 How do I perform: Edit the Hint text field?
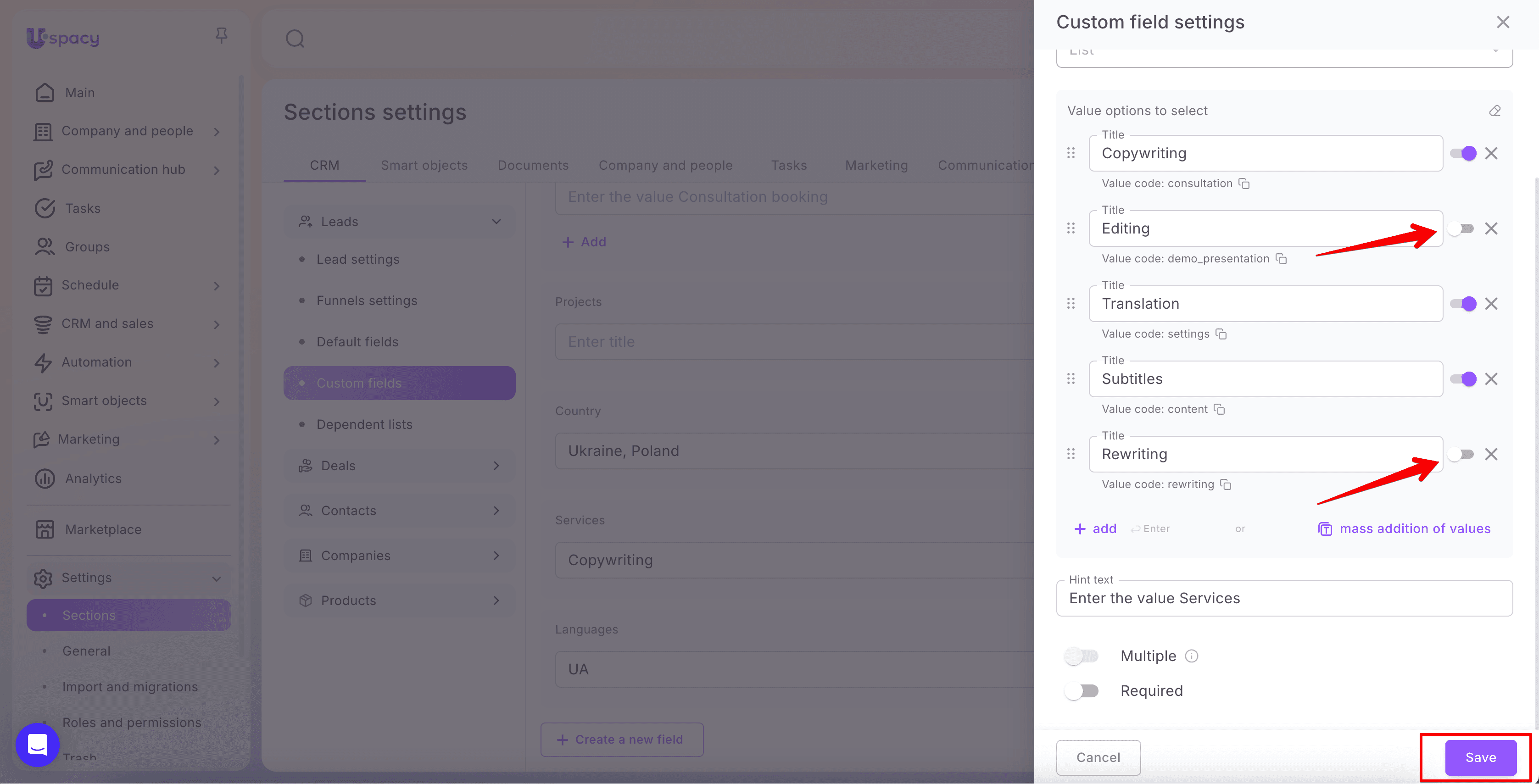(1284, 598)
